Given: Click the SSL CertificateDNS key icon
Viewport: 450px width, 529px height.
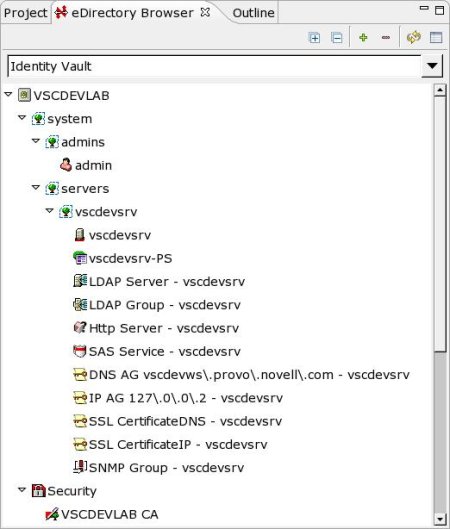Looking at the screenshot, I should coord(80,421).
